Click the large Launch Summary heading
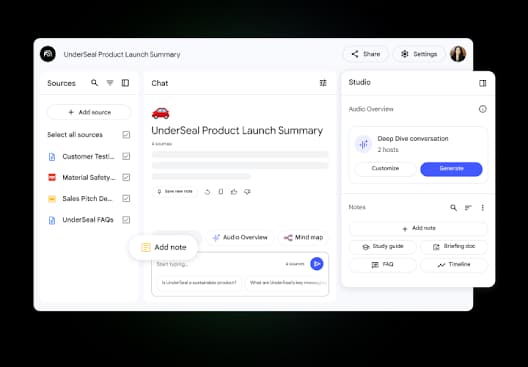Viewport: 528px width, 367px height. pyautogui.click(x=237, y=131)
